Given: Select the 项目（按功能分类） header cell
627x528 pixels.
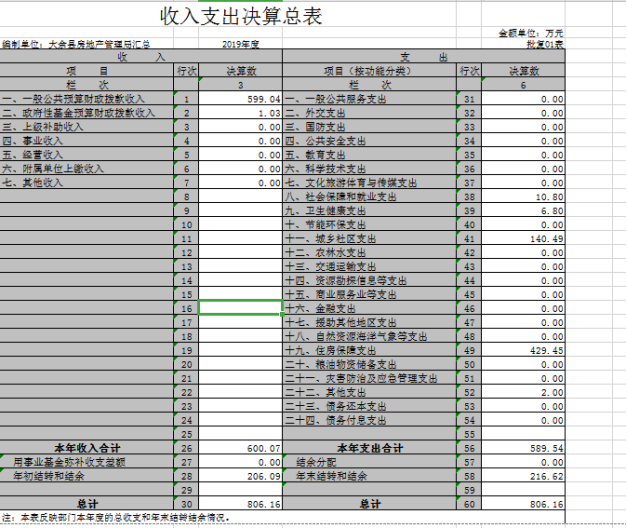Looking at the screenshot, I should click(368, 71).
